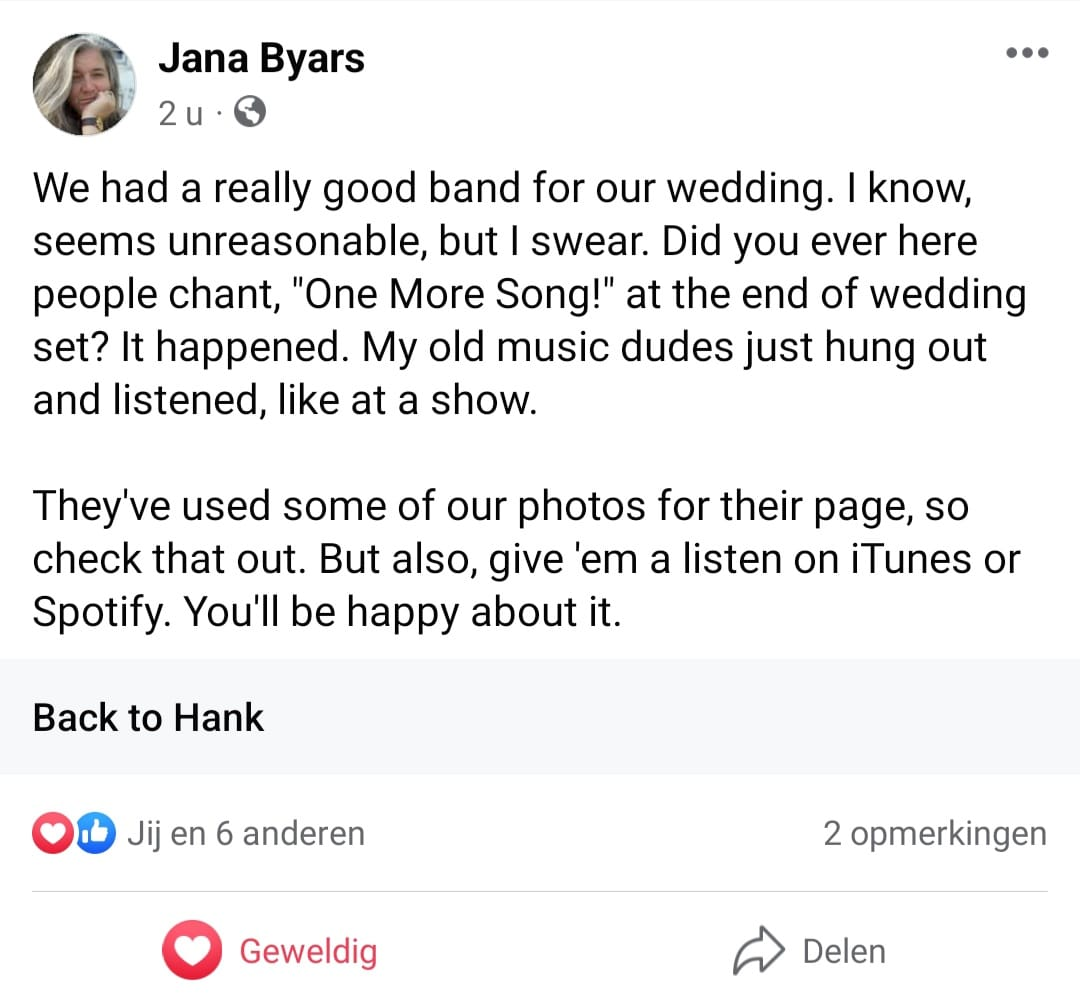The image size is (1080, 1000).
Task: Open the "Back to Hank" link title
Action: pyautogui.click(x=148, y=717)
